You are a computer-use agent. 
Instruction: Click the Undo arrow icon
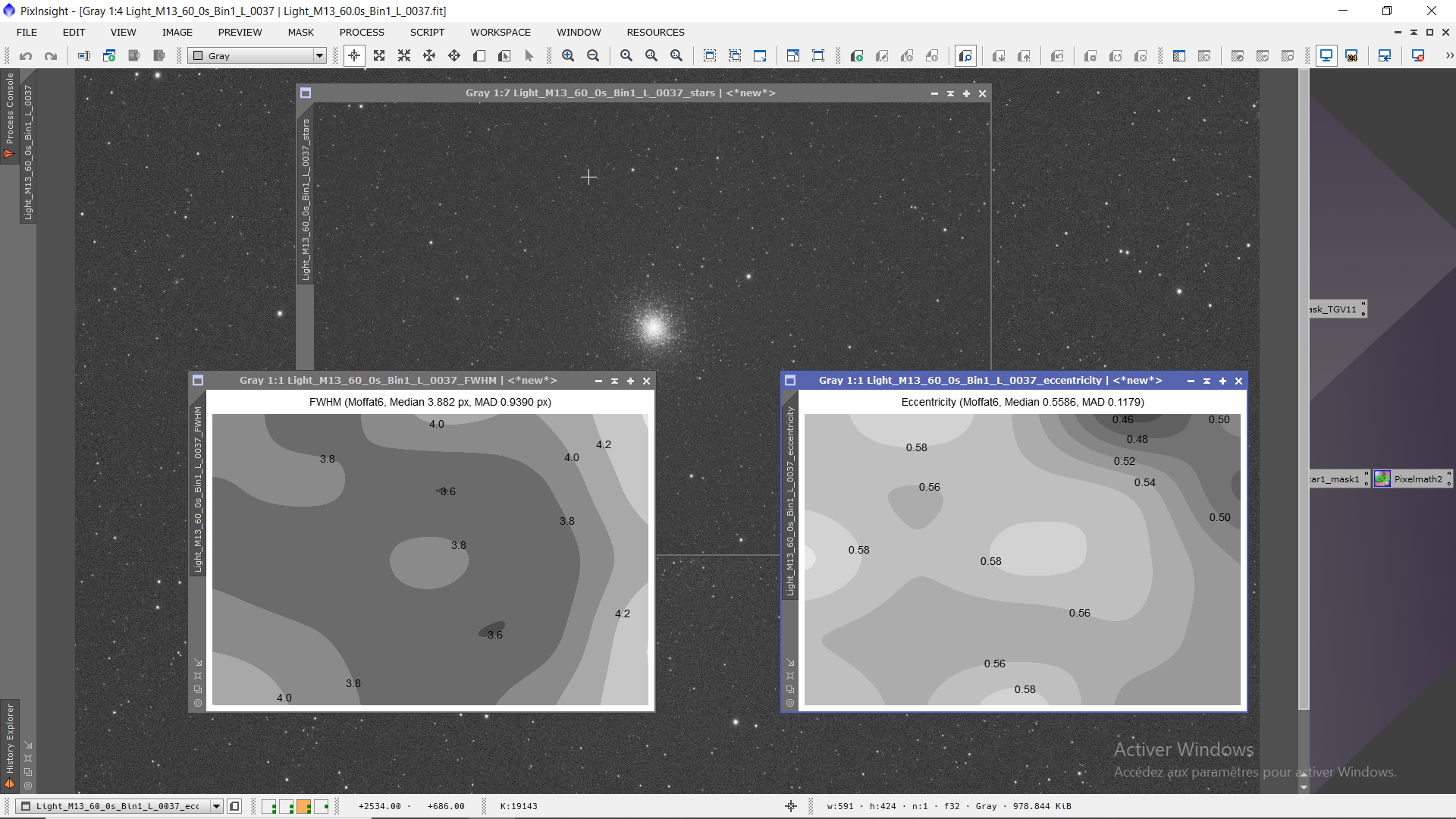(26, 56)
